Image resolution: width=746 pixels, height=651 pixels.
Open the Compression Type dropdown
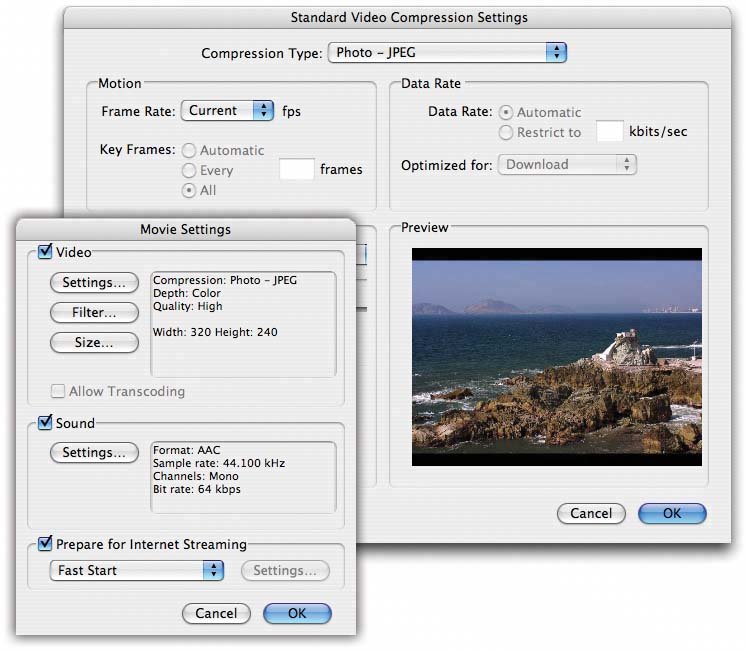coord(447,52)
